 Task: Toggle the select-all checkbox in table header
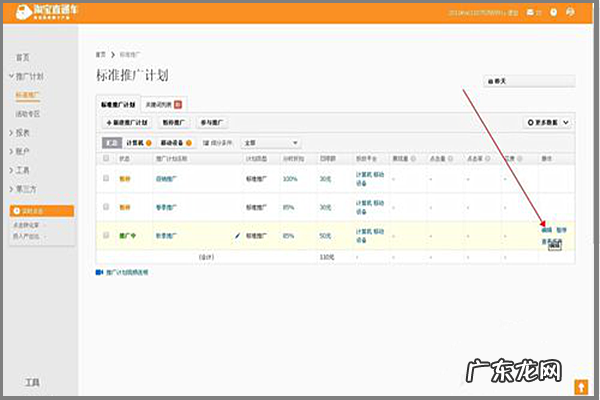click(x=106, y=158)
